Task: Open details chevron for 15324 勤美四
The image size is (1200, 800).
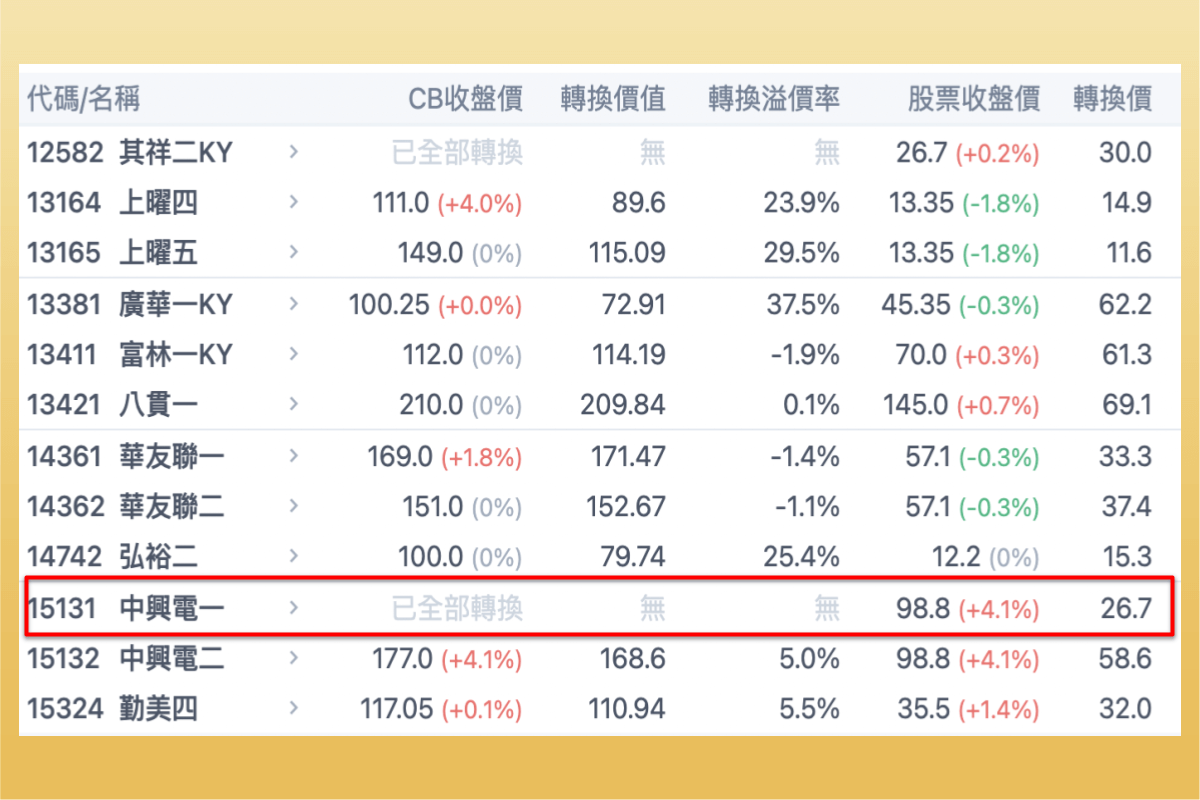Action: click(293, 709)
